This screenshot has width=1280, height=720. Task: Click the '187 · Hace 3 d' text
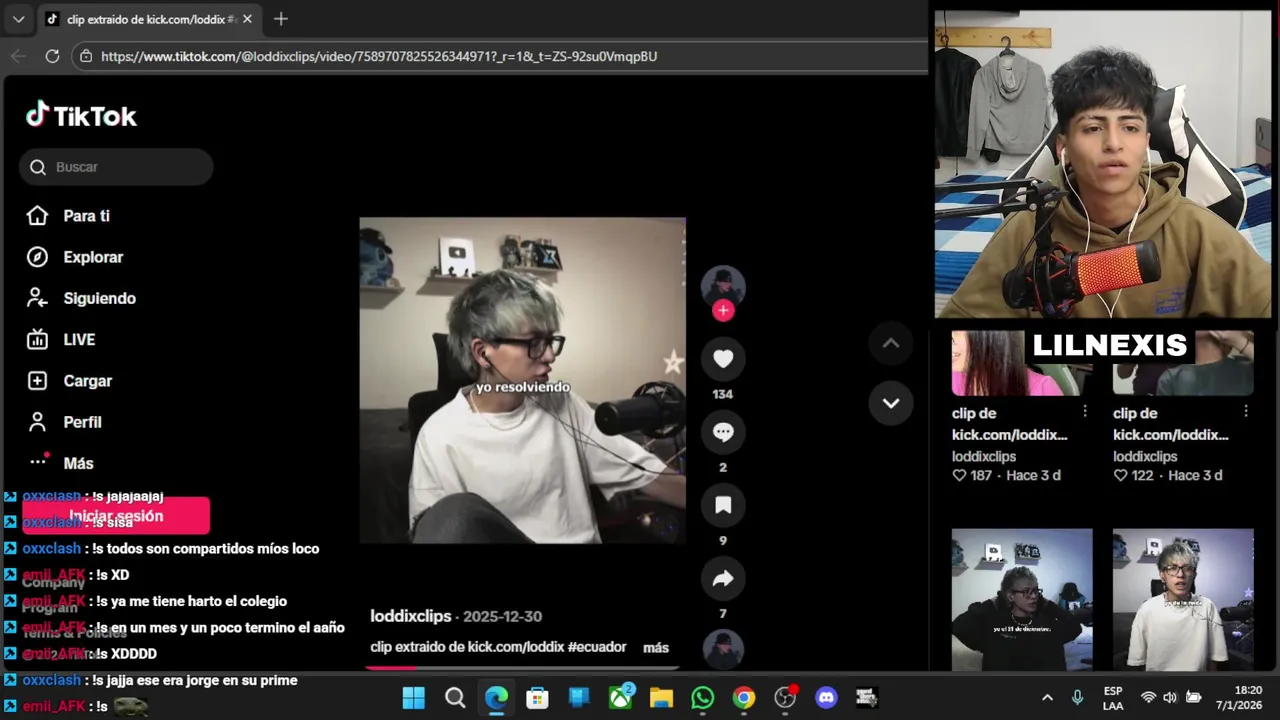[x=1006, y=475]
